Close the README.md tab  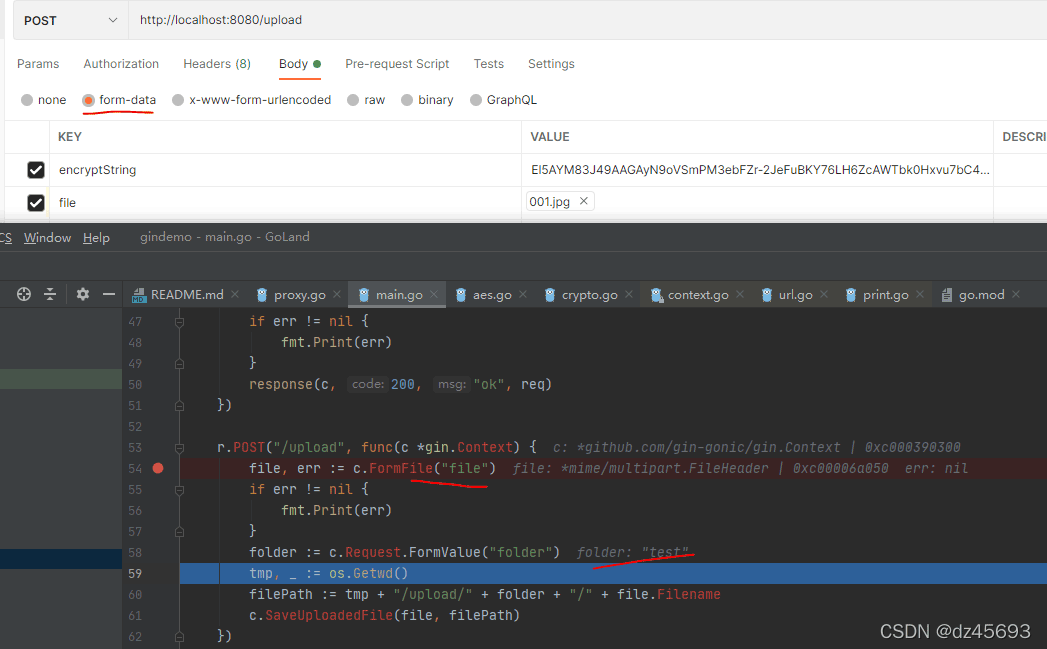tap(235, 295)
